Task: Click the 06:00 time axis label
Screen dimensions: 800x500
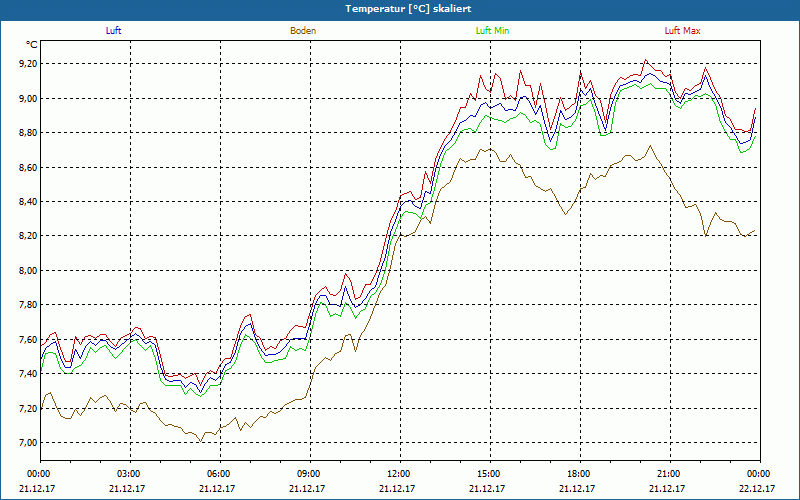Action: [220, 474]
